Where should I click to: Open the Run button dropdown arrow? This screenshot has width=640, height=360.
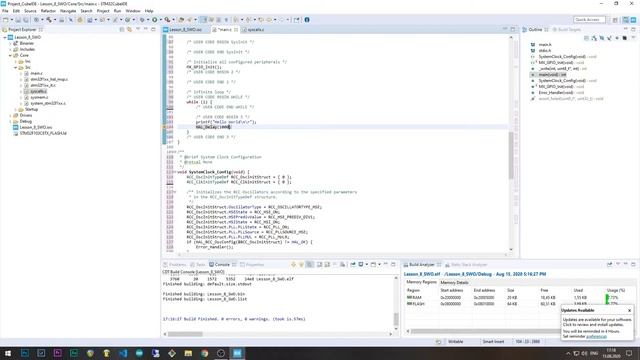click(160, 20)
